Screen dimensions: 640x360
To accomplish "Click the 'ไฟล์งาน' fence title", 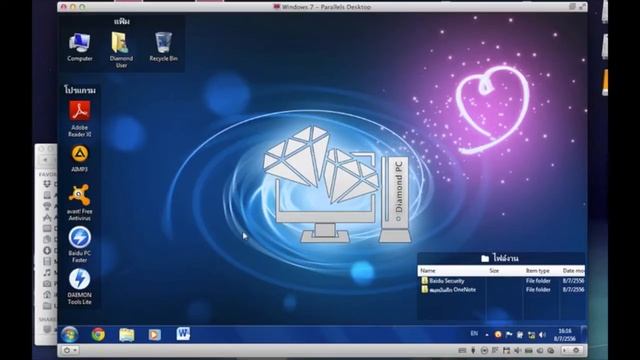I will click(x=505, y=258).
